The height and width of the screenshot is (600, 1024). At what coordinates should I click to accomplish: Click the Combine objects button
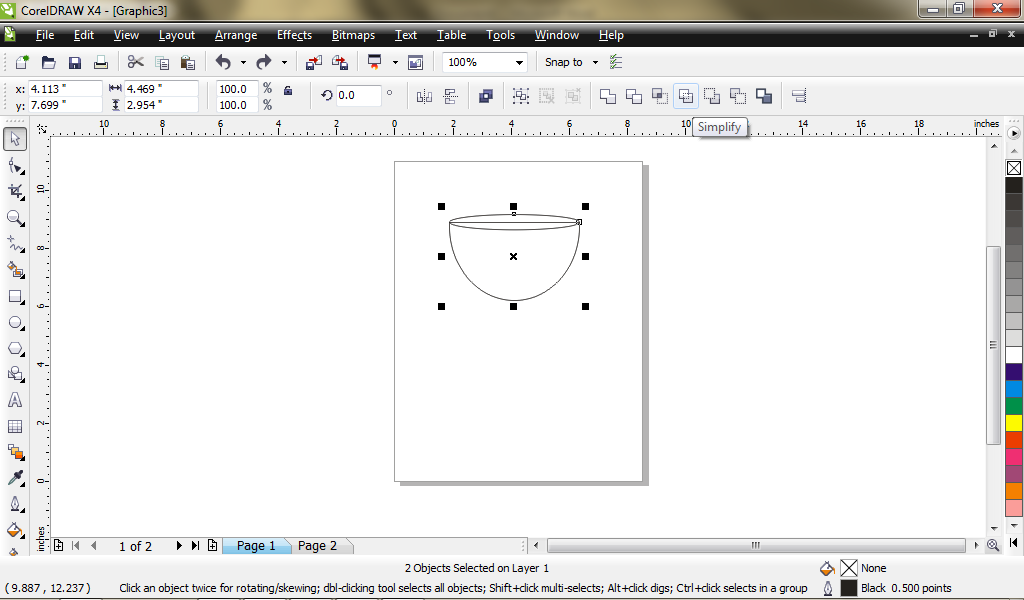[x=486, y=96]
